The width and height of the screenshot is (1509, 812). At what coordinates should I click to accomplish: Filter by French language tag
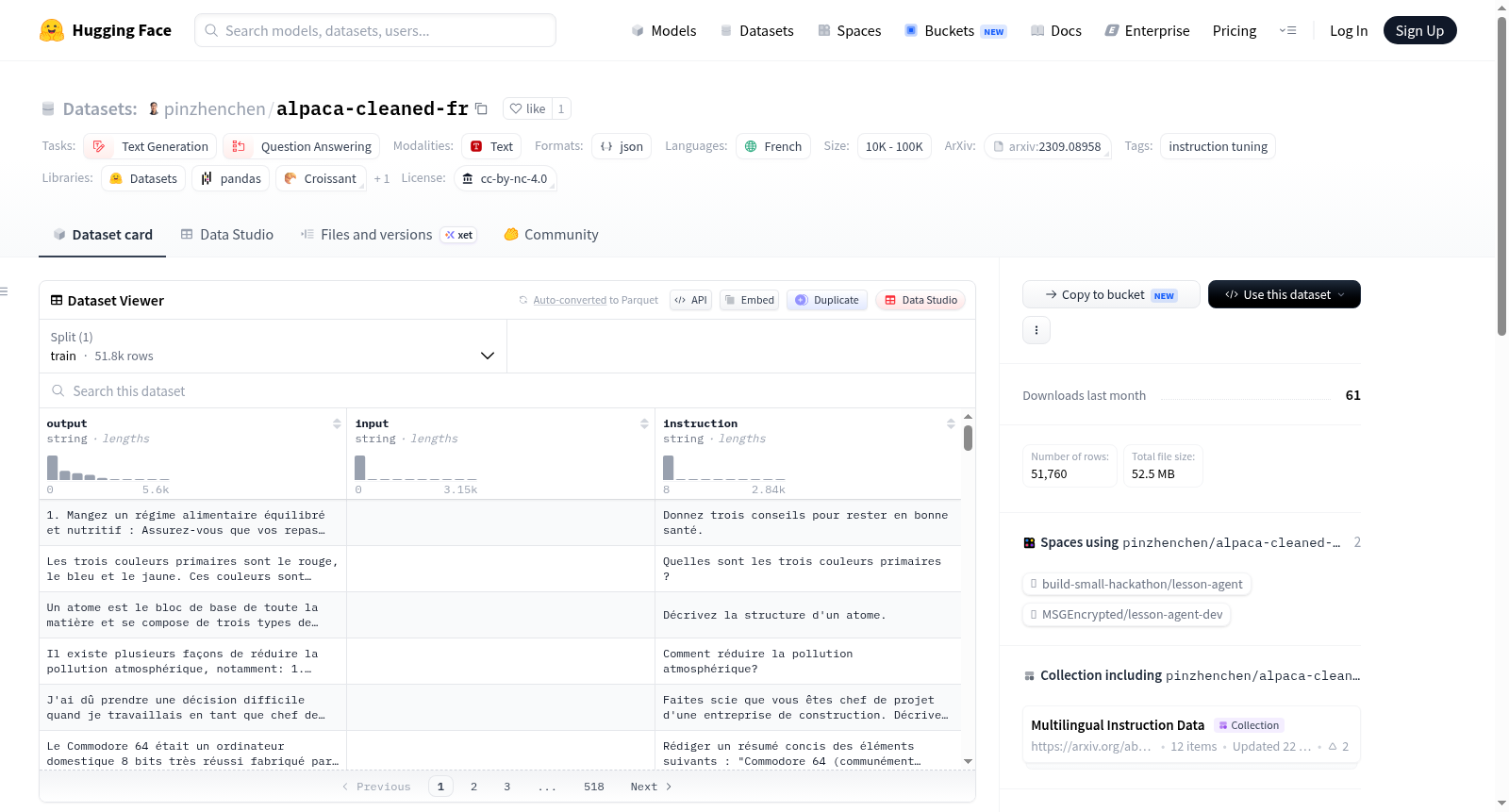pyautogui.click(x=773, y=146)
